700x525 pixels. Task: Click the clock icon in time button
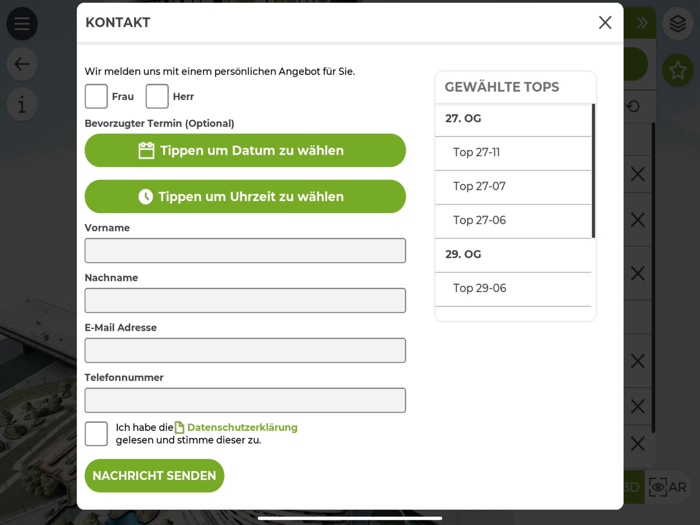(146, 196)
